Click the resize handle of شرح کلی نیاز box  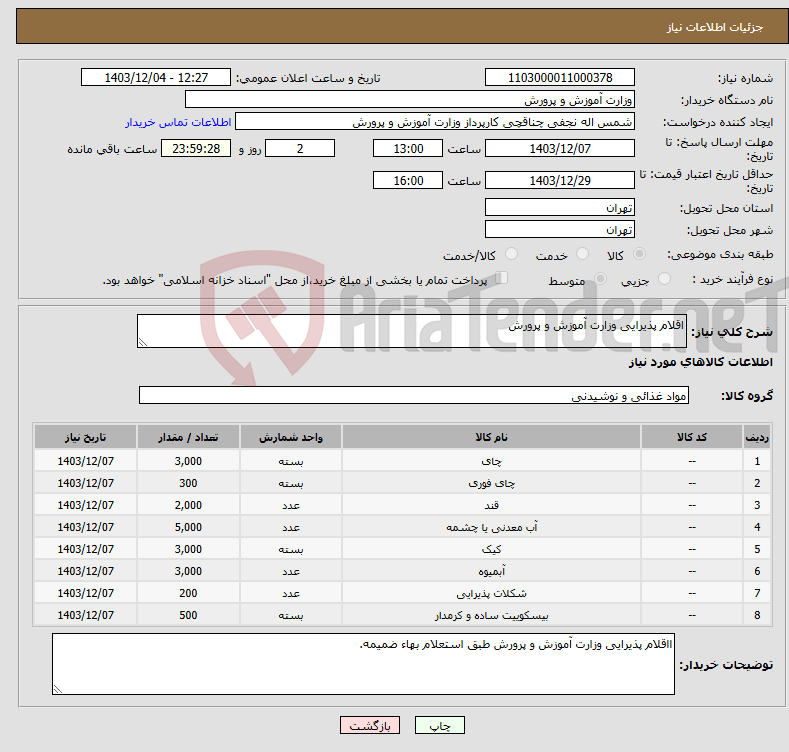tap(143, 342)
